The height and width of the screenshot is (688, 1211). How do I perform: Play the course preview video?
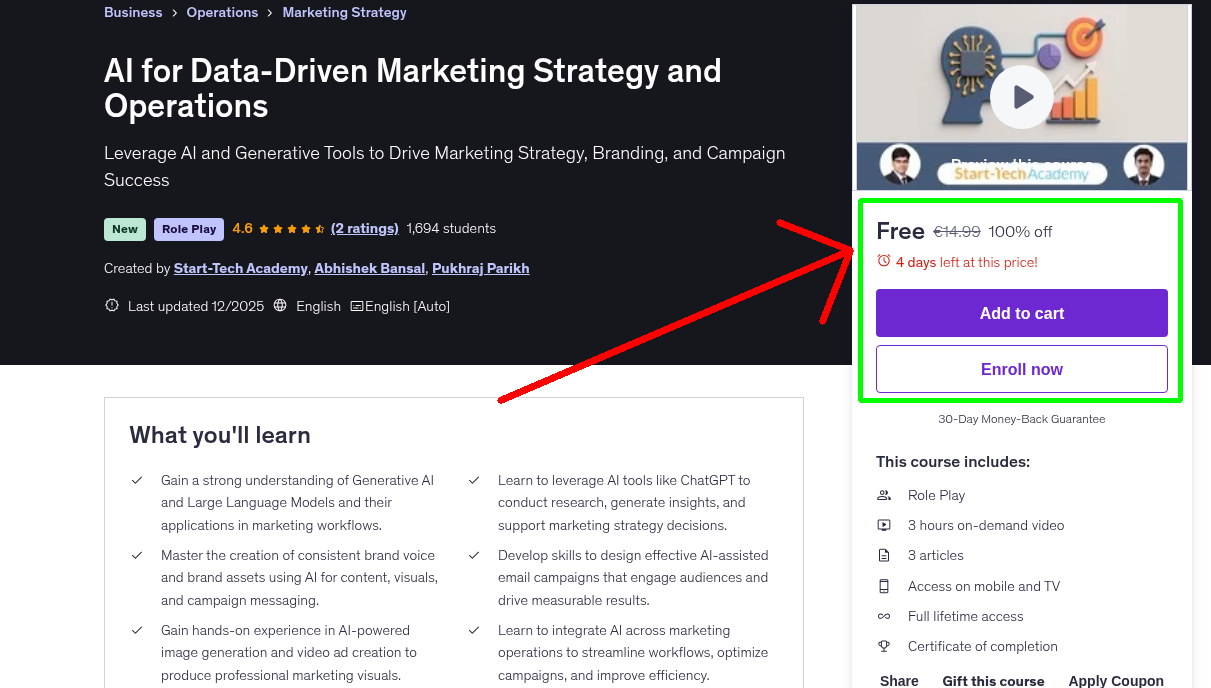coord(1021,96)
